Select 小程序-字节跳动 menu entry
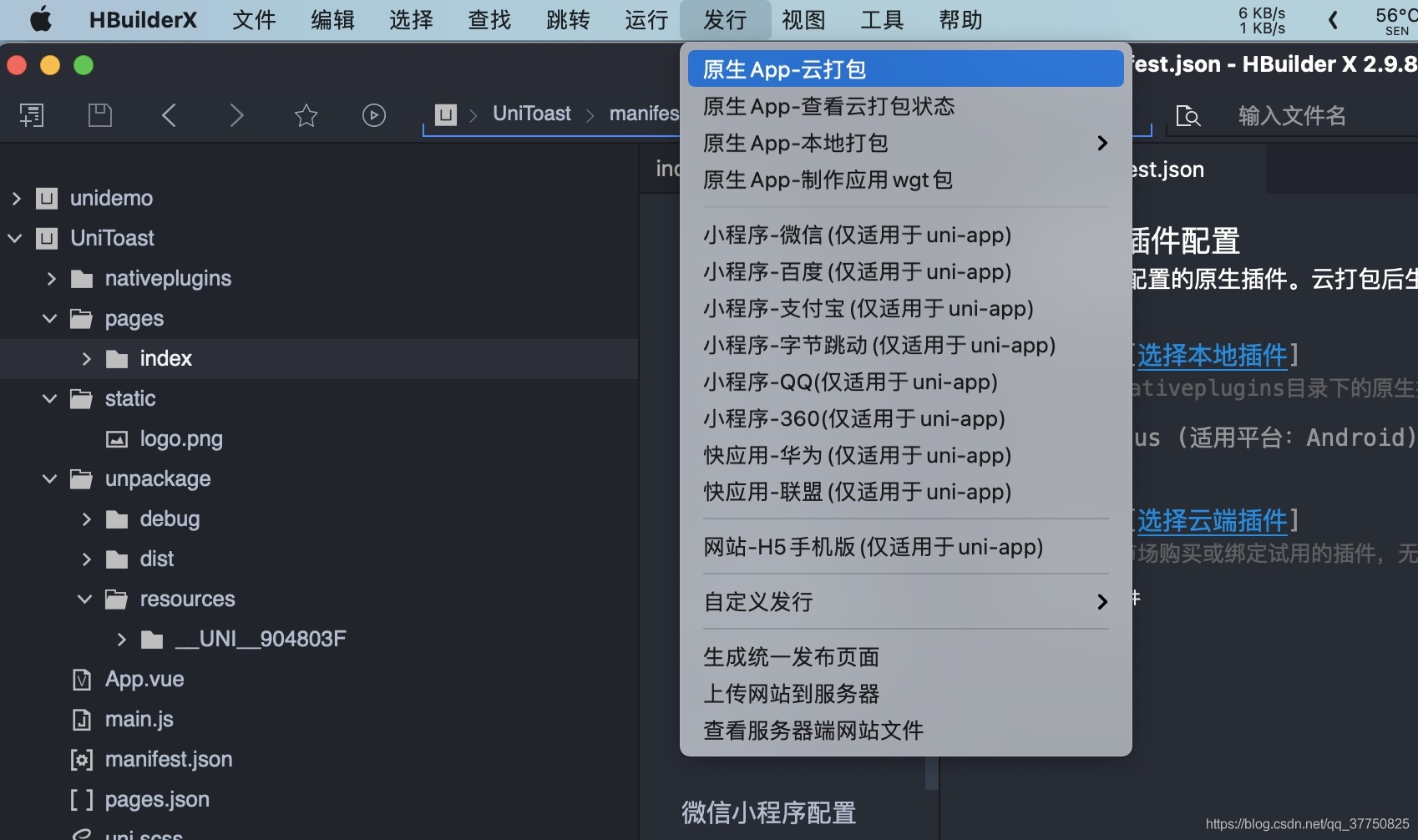The height and width of the screenshot is (840, 1418). 906,345
